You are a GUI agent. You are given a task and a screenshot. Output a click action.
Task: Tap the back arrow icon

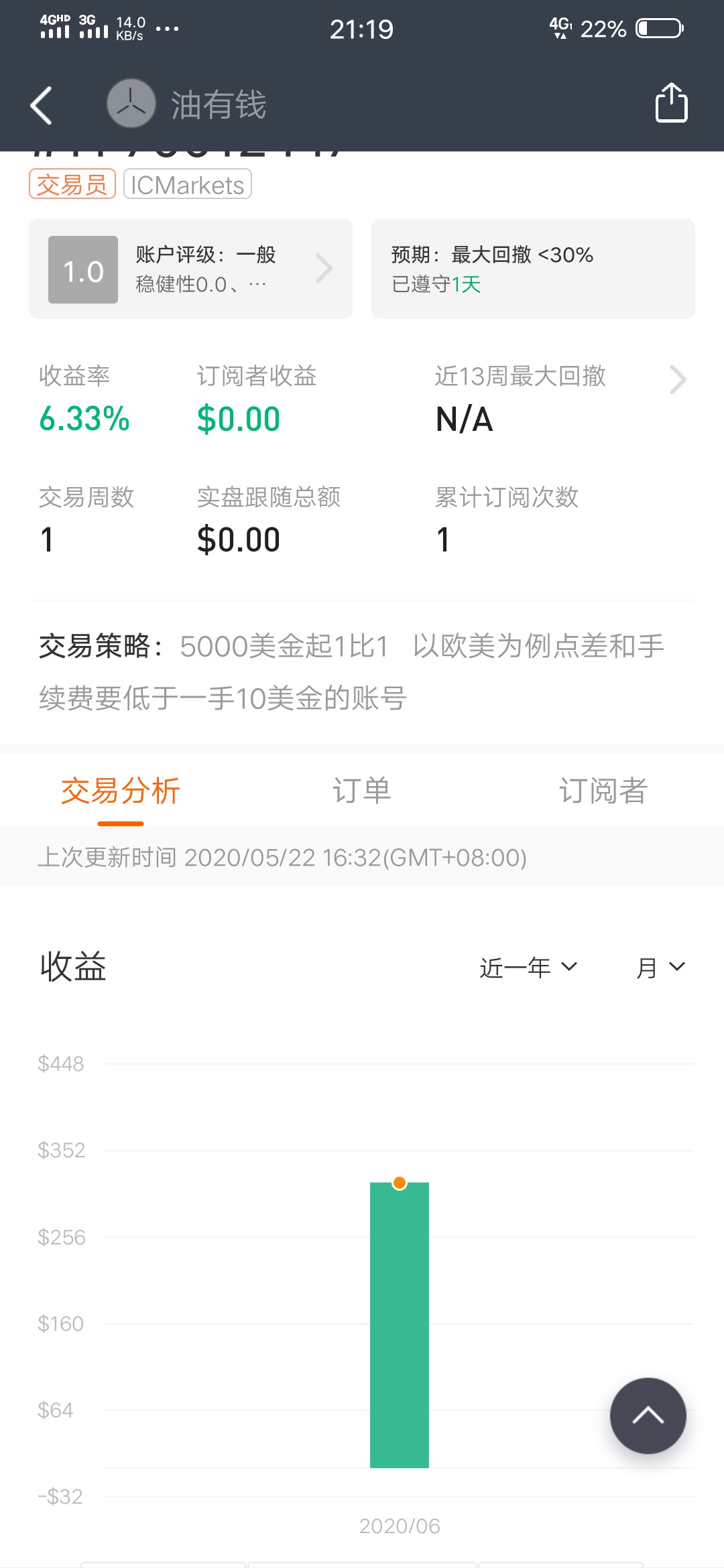(x=42, y=105)
